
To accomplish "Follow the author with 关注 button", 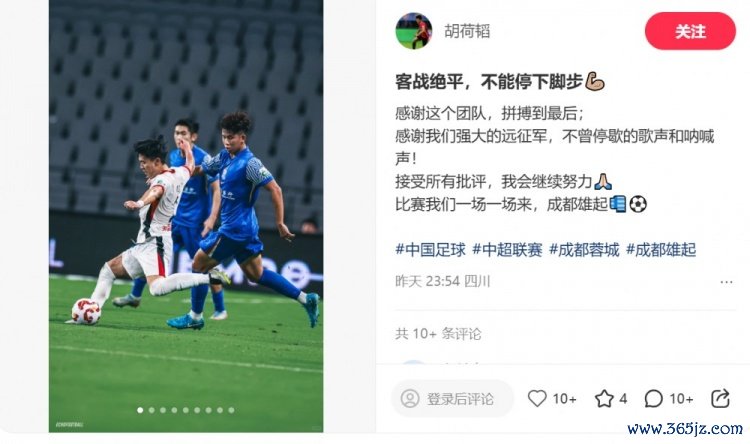I will pos(690,31).
